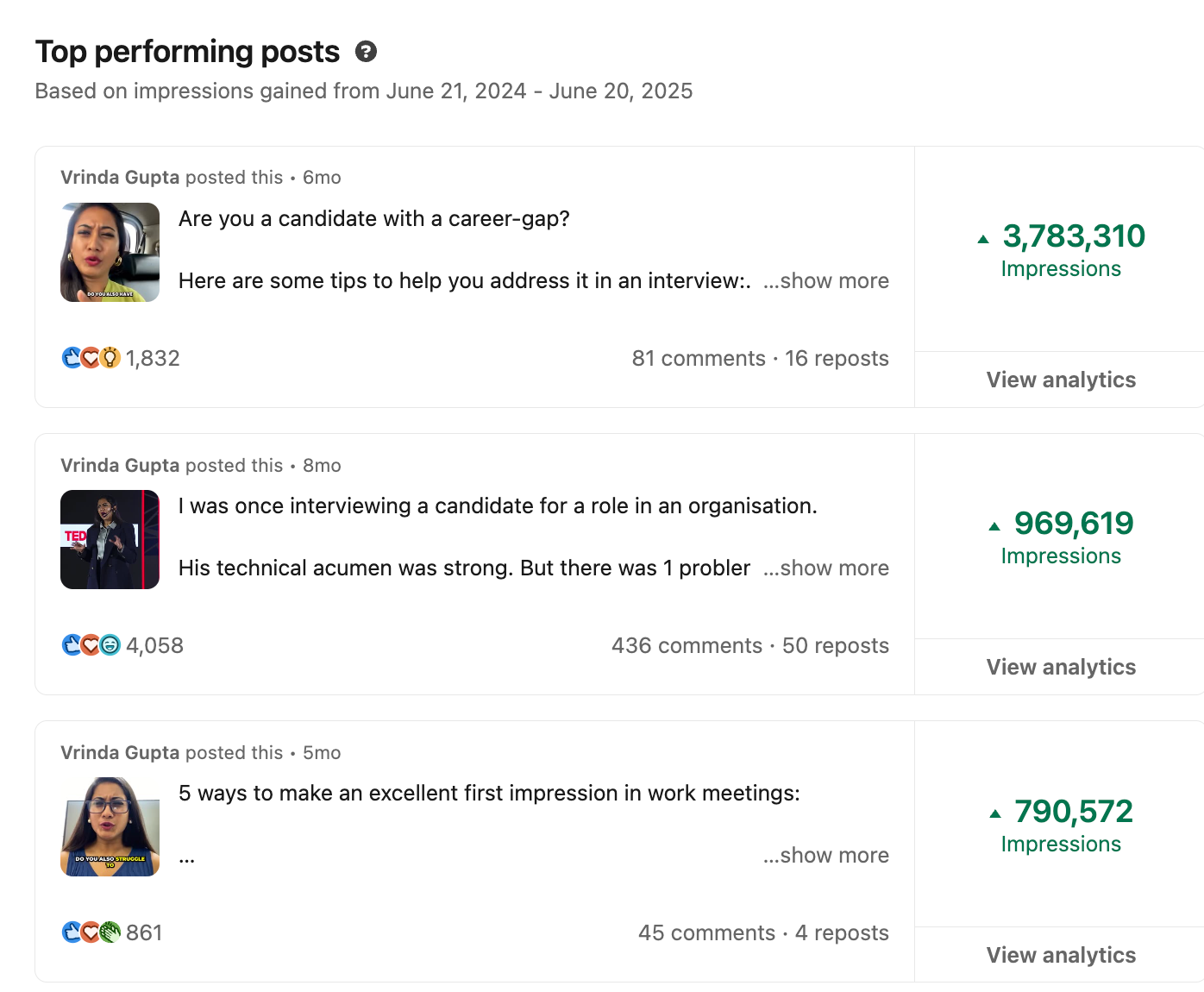View the 81 comments on first post
The height and width of the screenshot is (992, 1204).
coord(699,359)
